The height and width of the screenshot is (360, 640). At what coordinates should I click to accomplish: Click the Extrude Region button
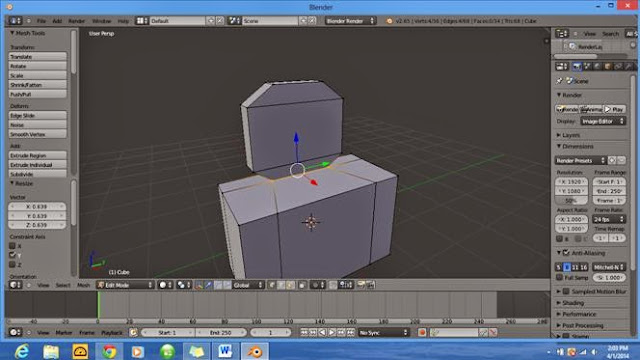tap(38, 155)
